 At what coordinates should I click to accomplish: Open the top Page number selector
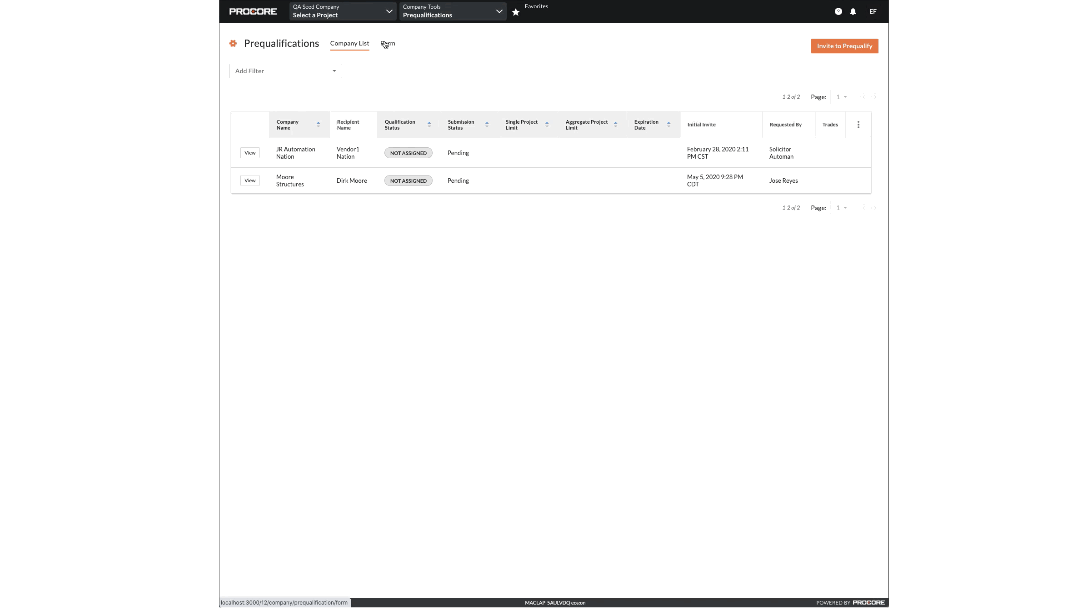pos(842,97)
